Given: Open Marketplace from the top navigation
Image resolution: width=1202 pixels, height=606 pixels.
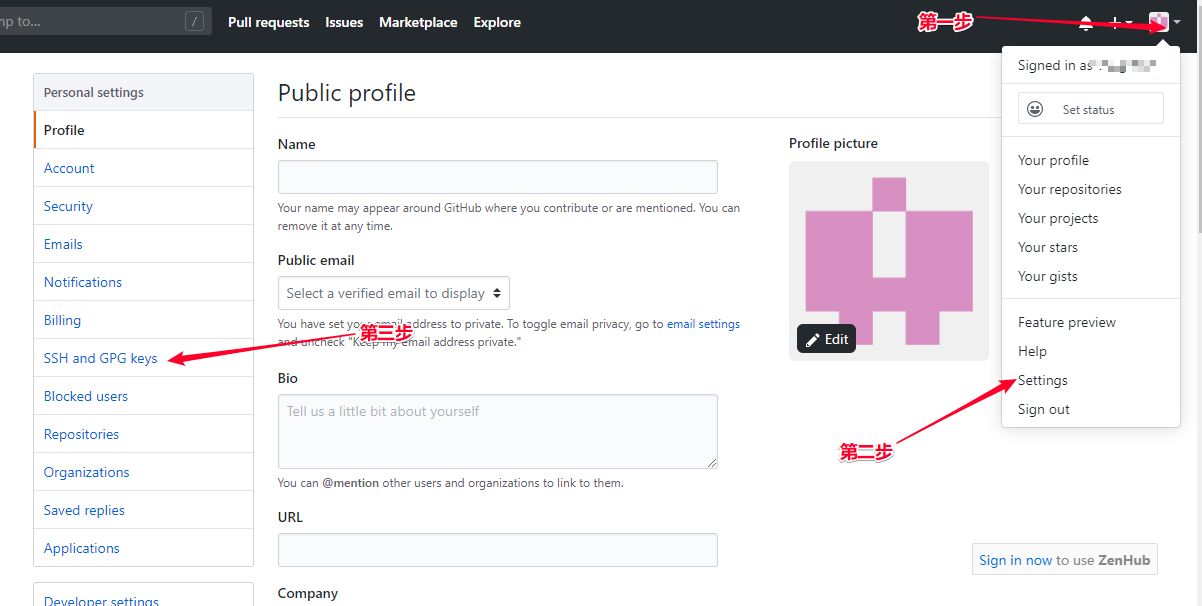Looking at the screenshot, I should click(x=418, y=22).
